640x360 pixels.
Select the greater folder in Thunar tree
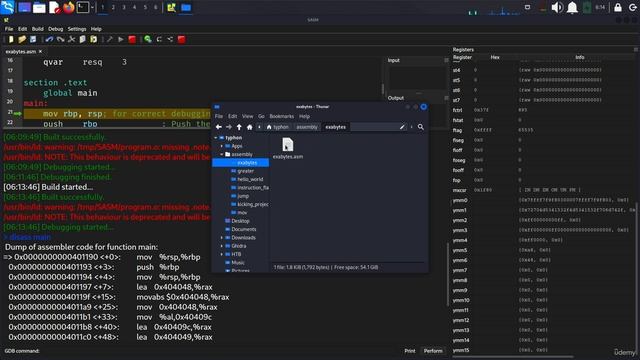tap(245, 171)
